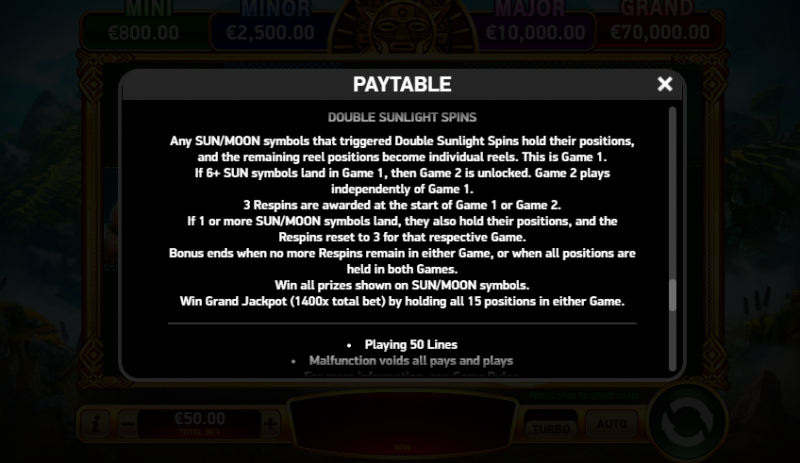Screen dimensions: 800x463
Task: Click the red WIN display panel
Action: coord(402,426)
